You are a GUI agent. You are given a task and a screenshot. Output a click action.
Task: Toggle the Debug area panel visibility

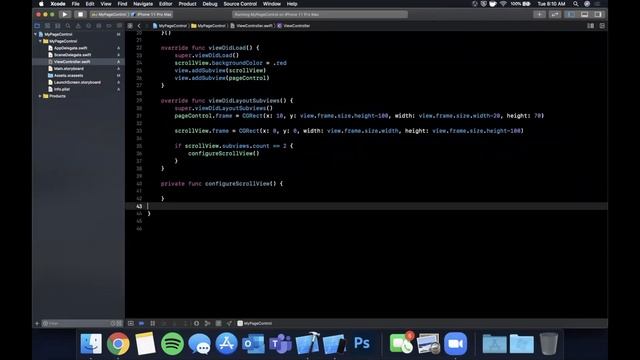point(584,14)
